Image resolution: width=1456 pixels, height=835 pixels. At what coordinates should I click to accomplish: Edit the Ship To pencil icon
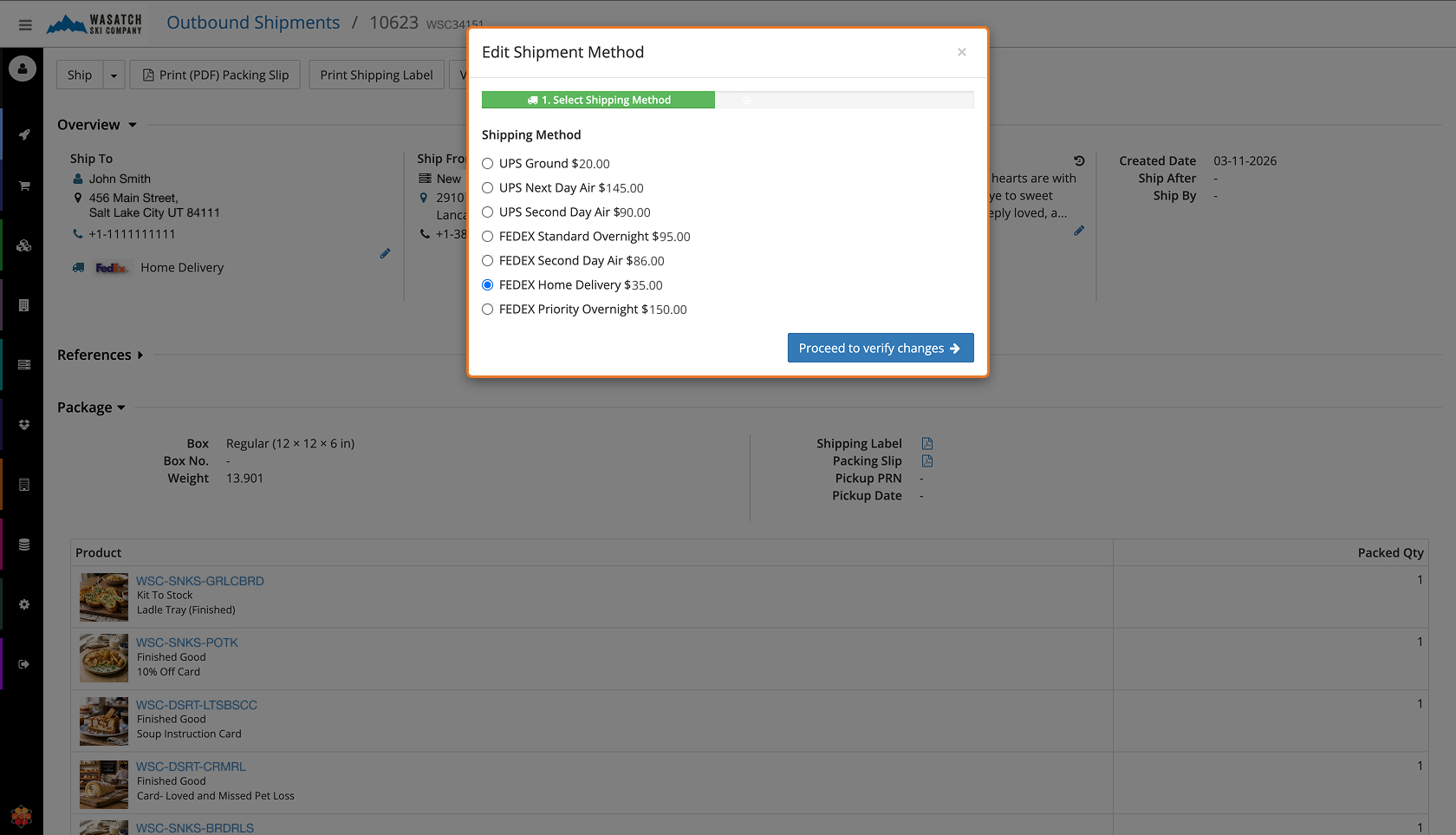coord(385,253)
